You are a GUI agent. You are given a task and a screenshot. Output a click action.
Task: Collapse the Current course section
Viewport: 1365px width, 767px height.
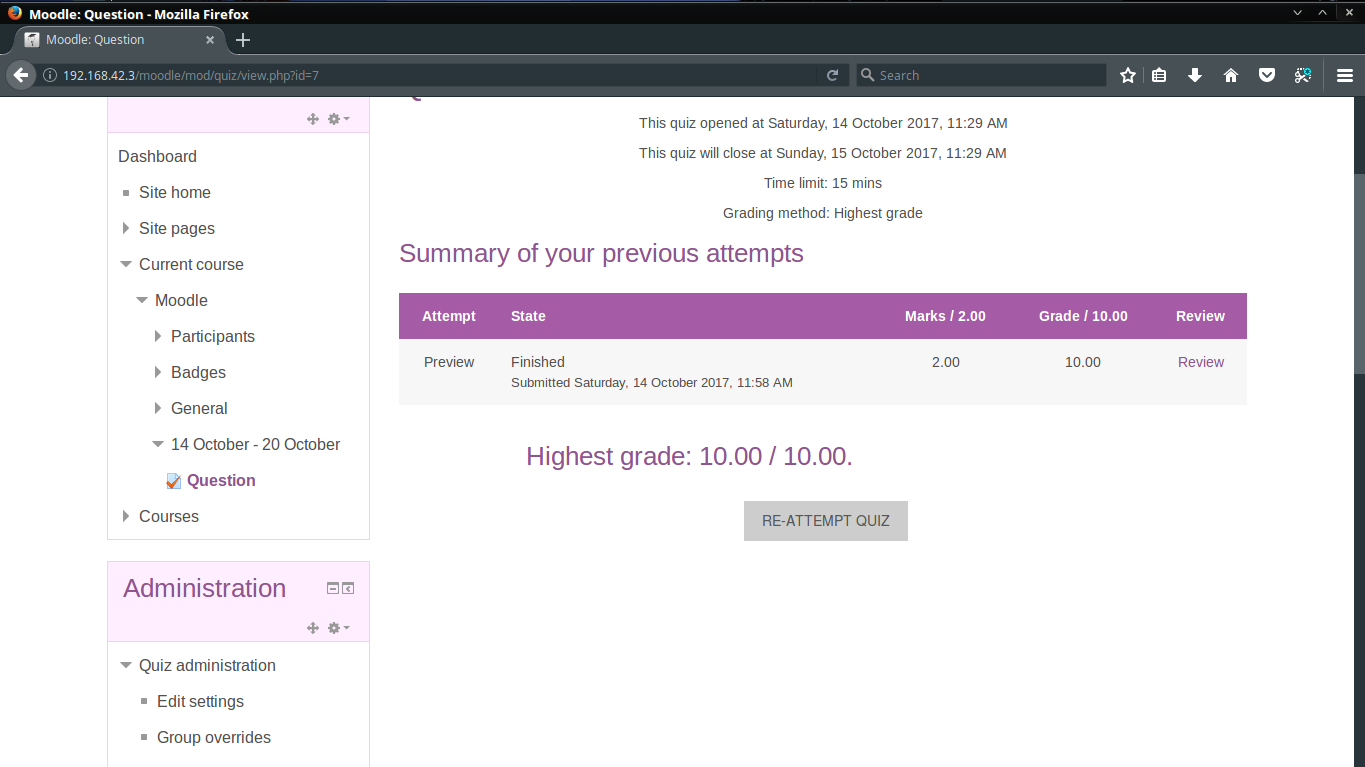point(126,264)
